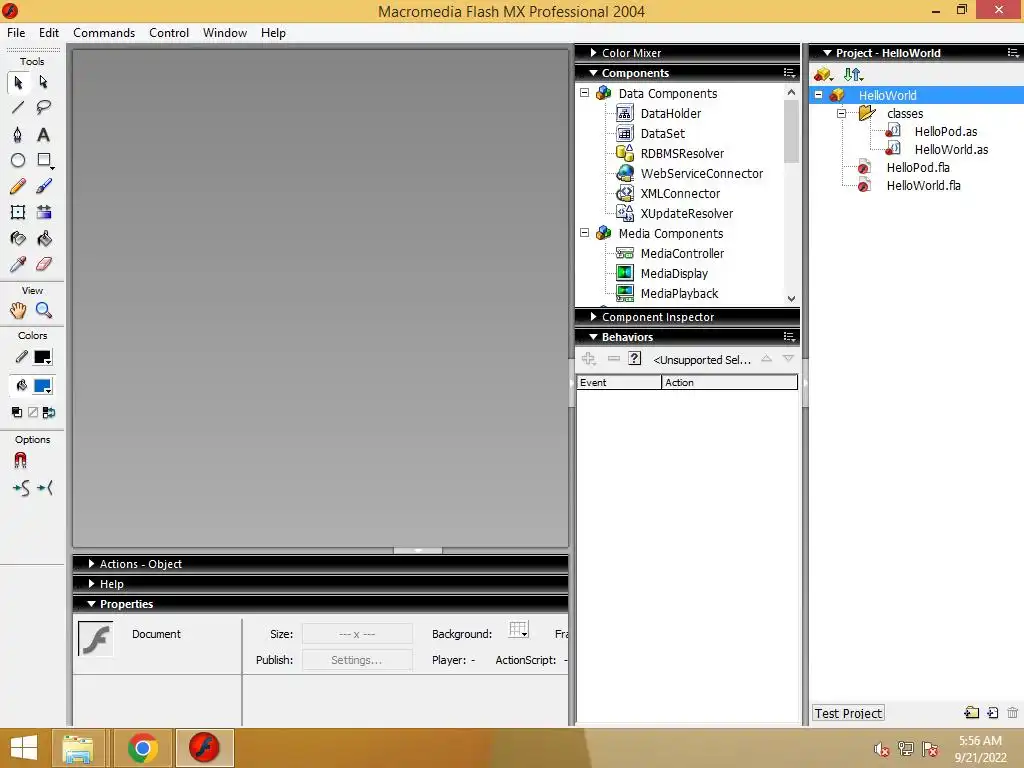Open the Background color swatch
The width and height of the screenshot is (1024, 768).
[x=519, y=630]
